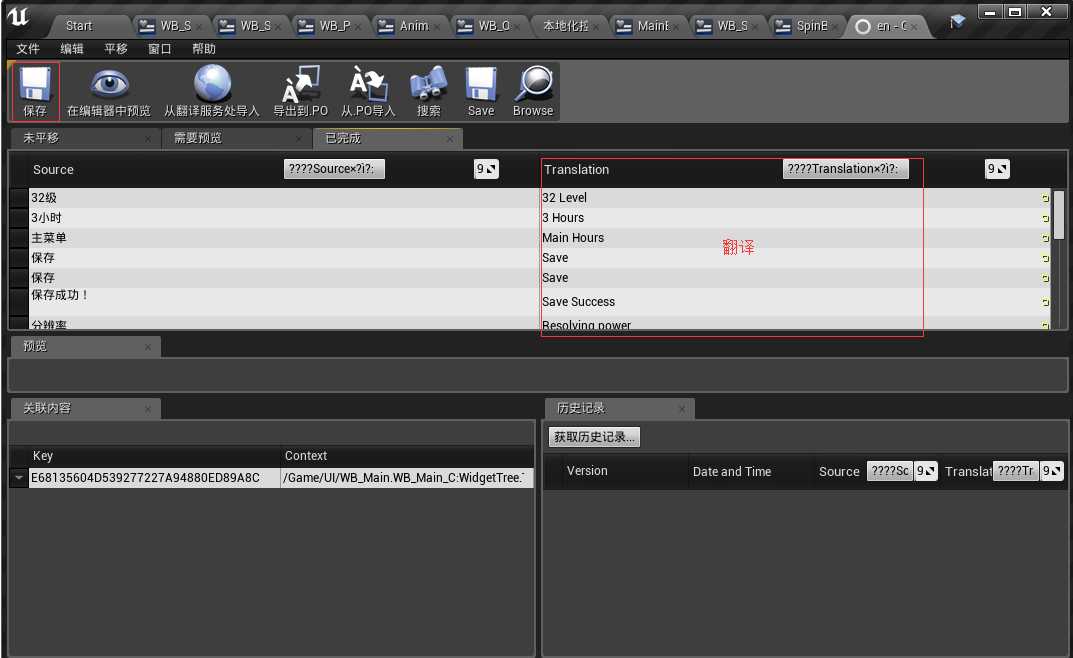
Task: Click the 导出到.PO export icon
Action: pos(300,90)
